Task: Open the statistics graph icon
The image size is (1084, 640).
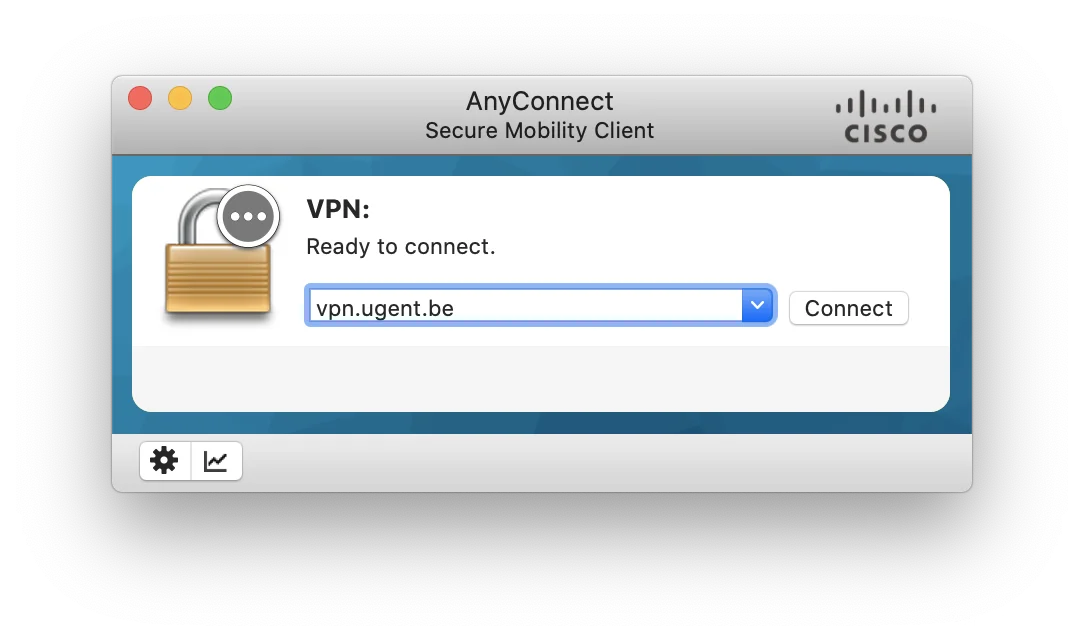Action: [216, 460]
